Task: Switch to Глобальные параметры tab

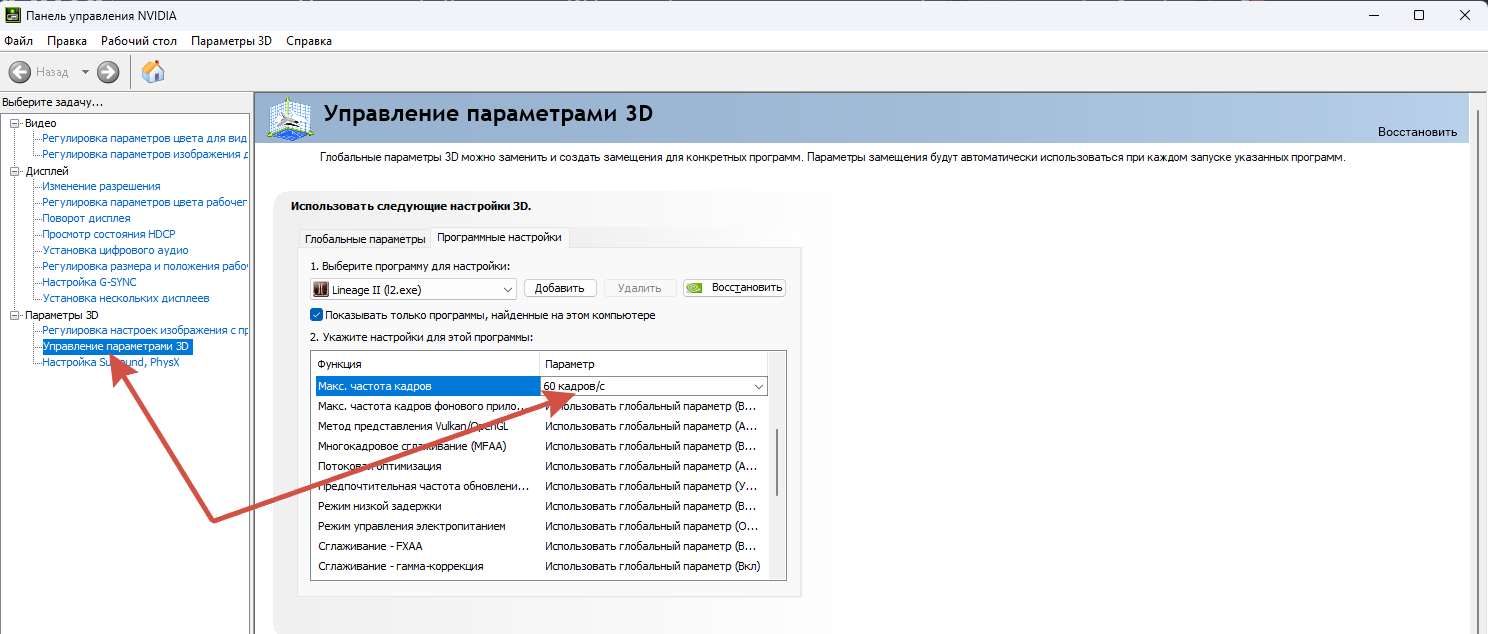Action: (365, 239)
